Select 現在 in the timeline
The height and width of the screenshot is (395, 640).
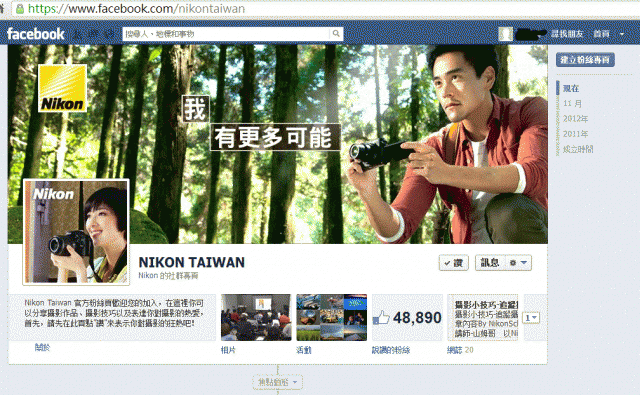[571, 88]
